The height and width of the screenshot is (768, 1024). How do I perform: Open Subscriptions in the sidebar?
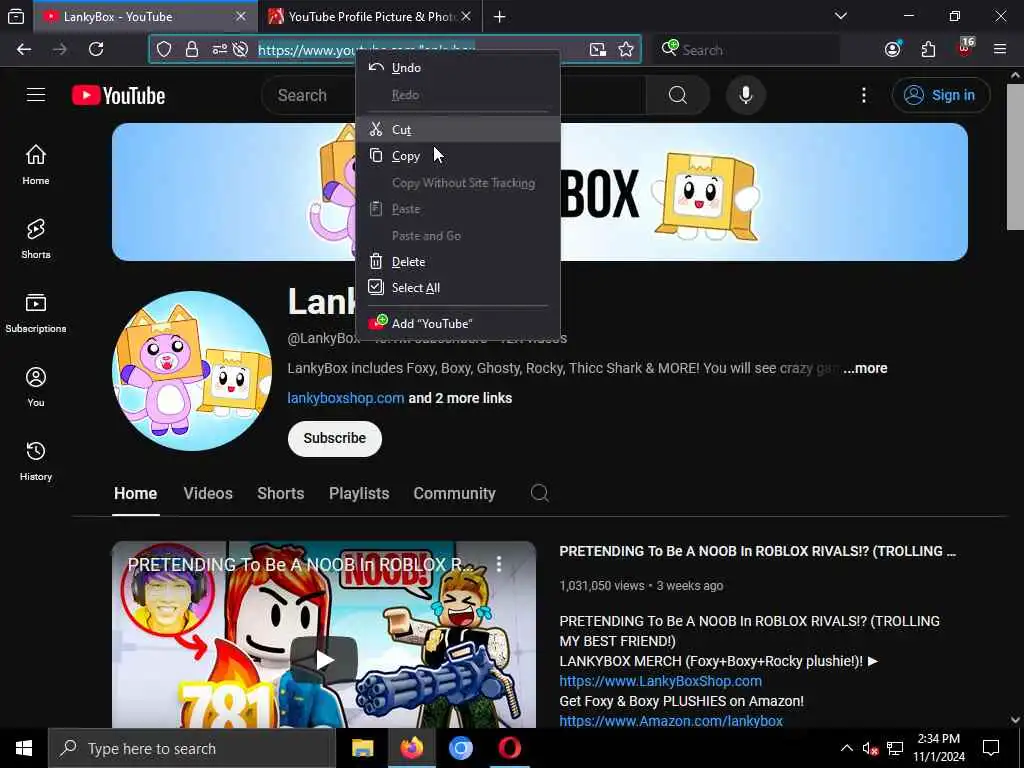pos(36,313)
